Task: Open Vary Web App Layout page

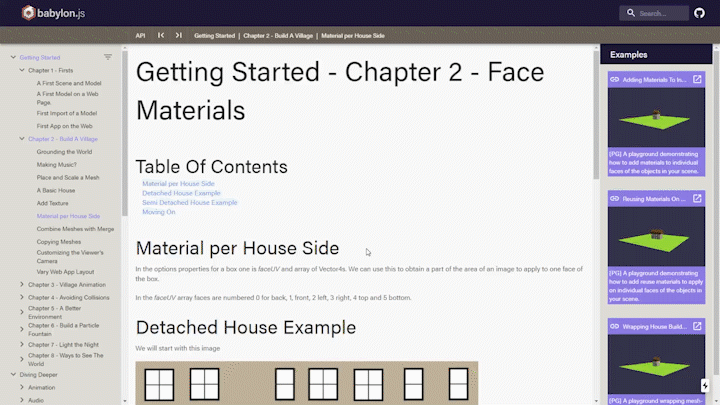Action: (x=65, y=272)
